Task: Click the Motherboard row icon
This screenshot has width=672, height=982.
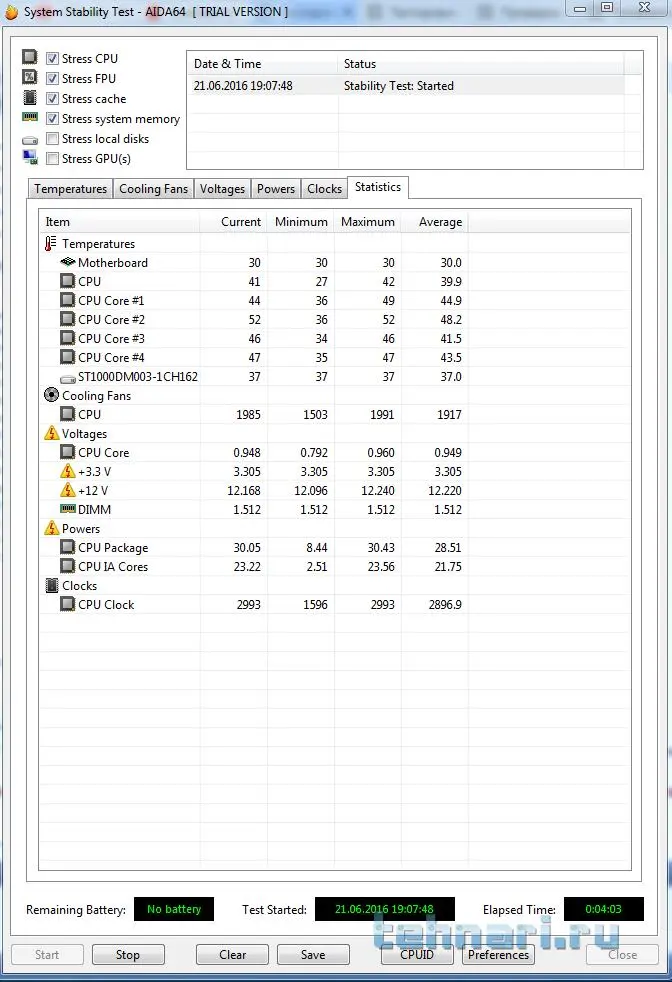Action: point(68,262)
